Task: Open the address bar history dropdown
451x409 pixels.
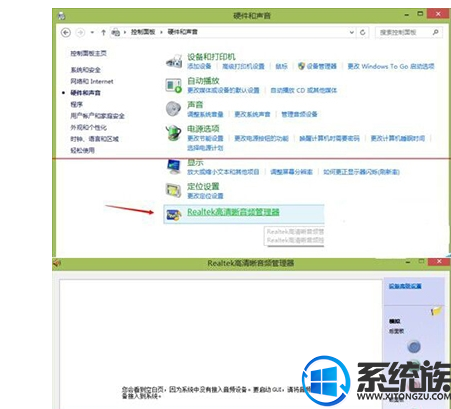Action: [x=352, y=32]
